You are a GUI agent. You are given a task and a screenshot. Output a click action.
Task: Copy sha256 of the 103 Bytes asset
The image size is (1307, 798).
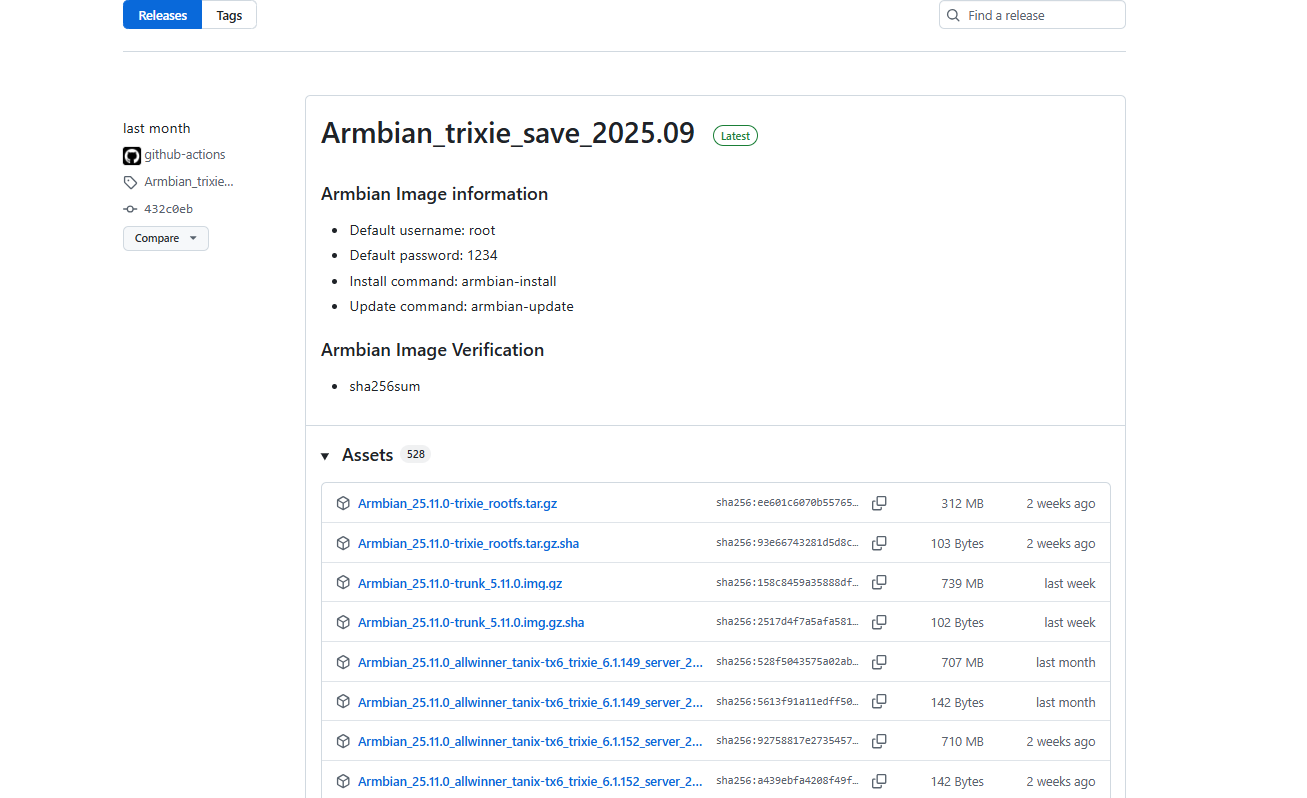point(879,543)
